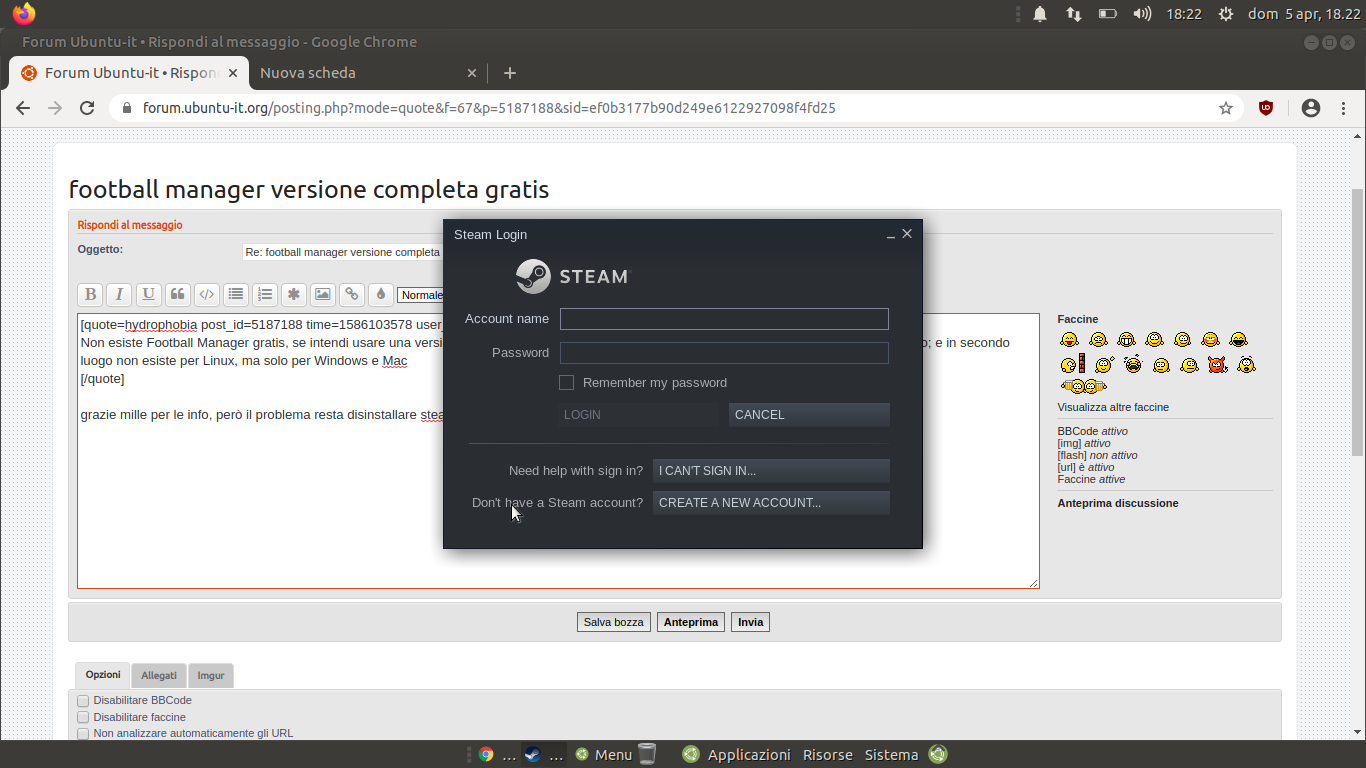Open the Chrome three-dot menu
Viewport: 1366px width, 768px height.
[1344, 108]
